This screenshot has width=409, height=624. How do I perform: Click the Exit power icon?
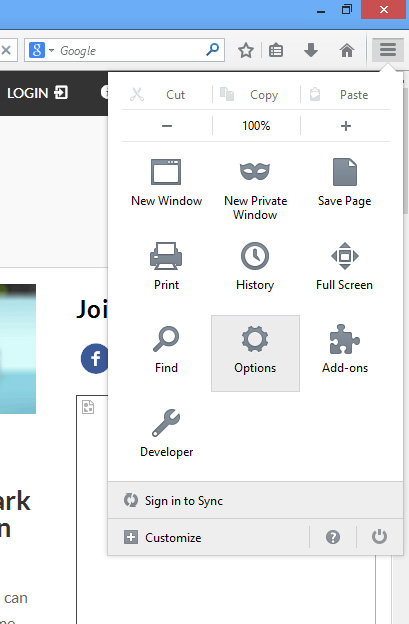click(x=379, y=537)
